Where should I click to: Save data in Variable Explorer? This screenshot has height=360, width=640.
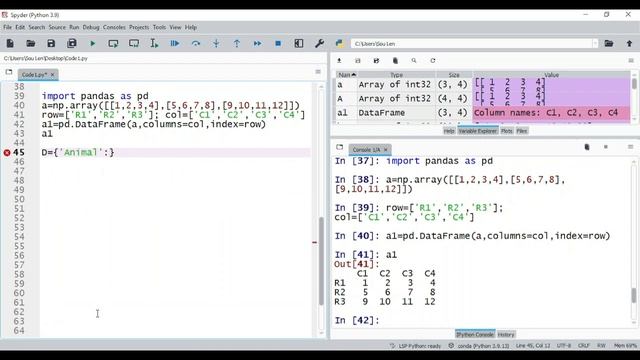click(x=358, y=60)
